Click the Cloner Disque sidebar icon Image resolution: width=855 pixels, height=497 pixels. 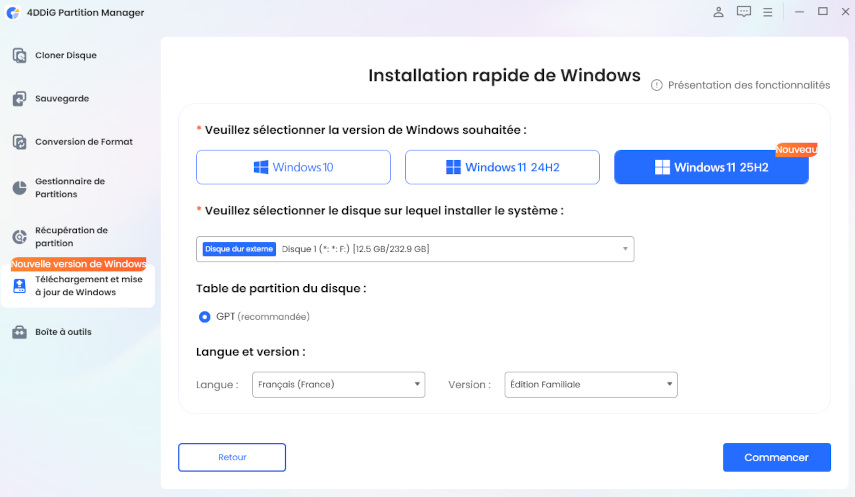(20, 55)
